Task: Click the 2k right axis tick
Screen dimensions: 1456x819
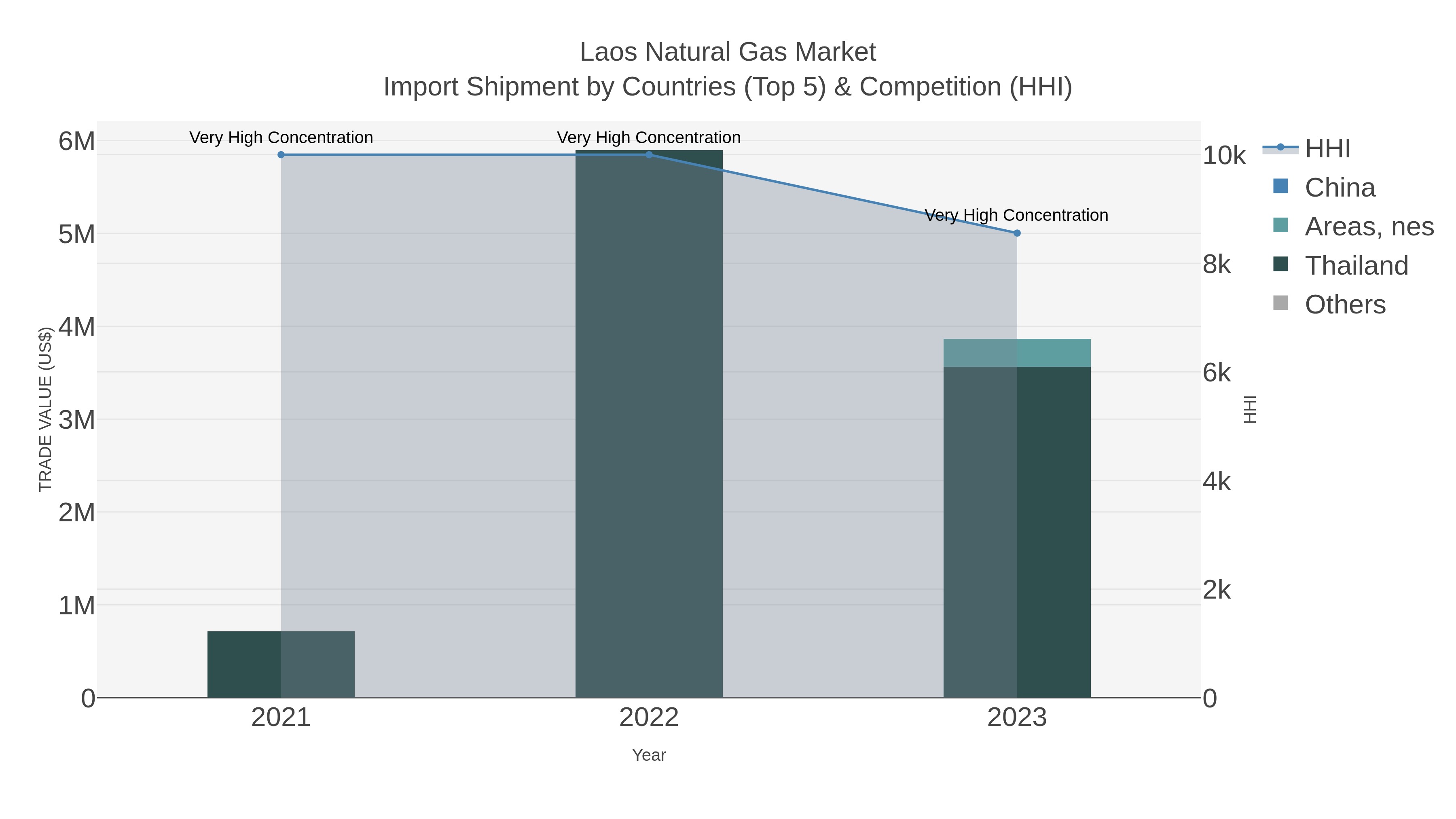Action: 1217,590
